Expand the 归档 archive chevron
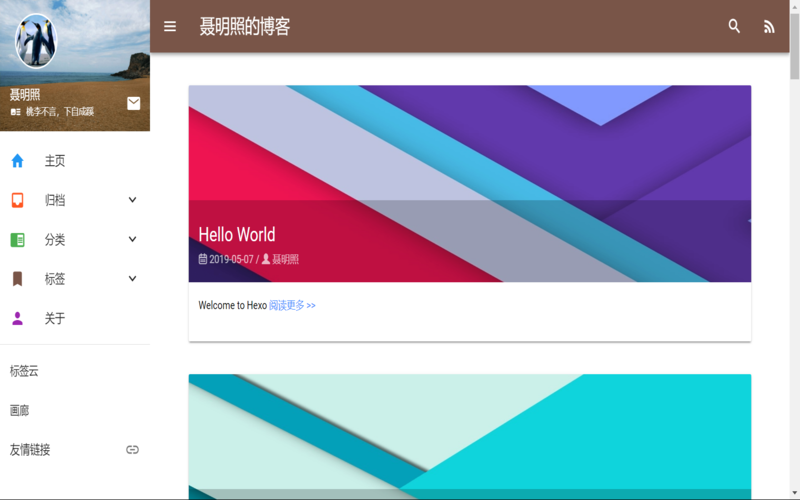The width and height of the screenshot is (800, 500). (132, 200)
